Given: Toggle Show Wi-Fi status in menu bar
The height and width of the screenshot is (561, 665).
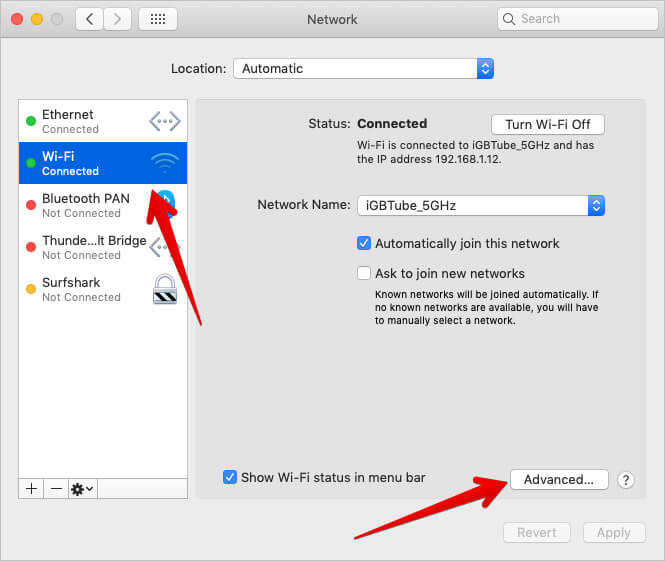Looking at the screenshot, I should 230,477.
